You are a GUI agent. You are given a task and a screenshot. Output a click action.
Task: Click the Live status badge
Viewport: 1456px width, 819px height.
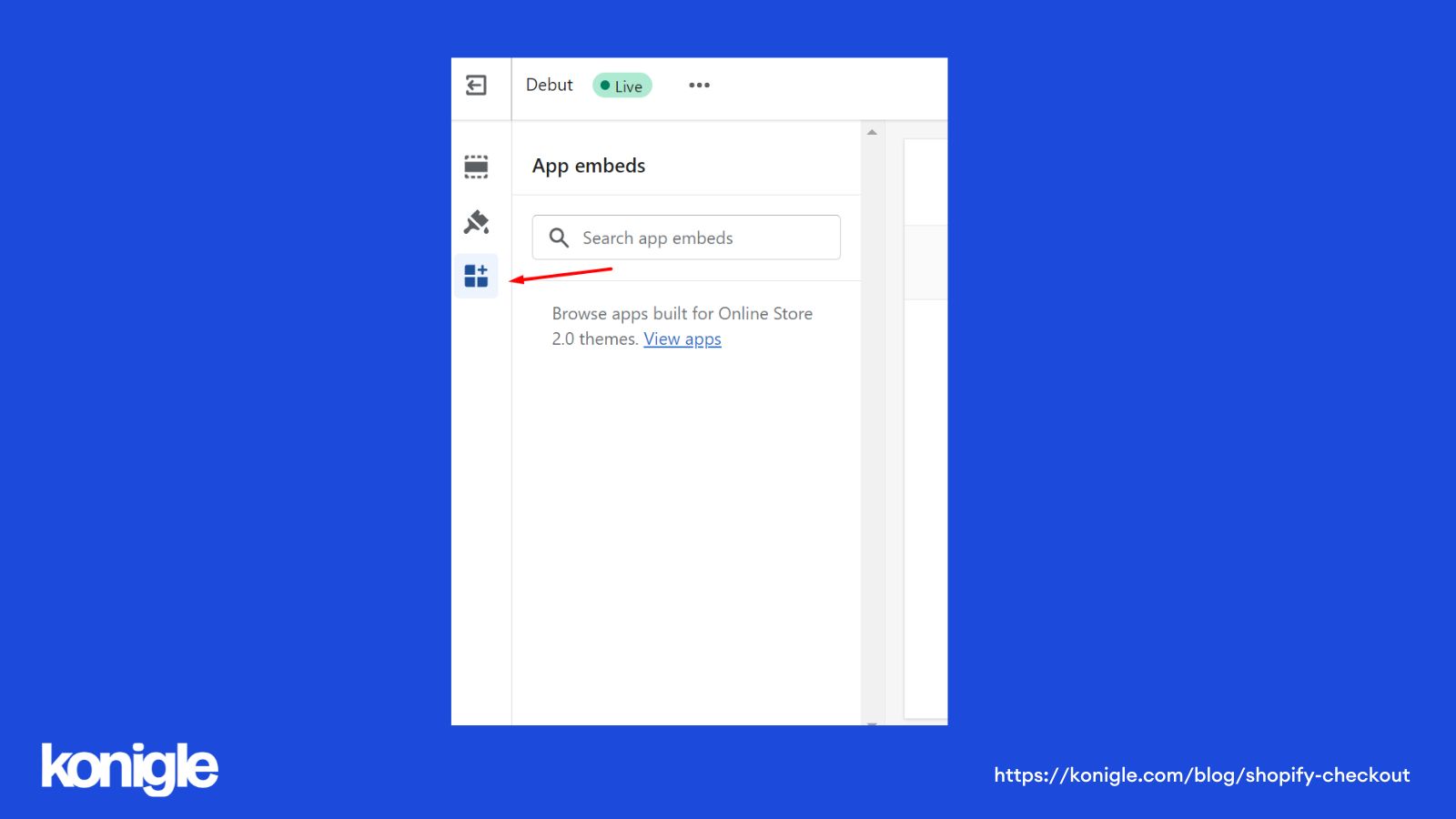click(x=622, y=86)
